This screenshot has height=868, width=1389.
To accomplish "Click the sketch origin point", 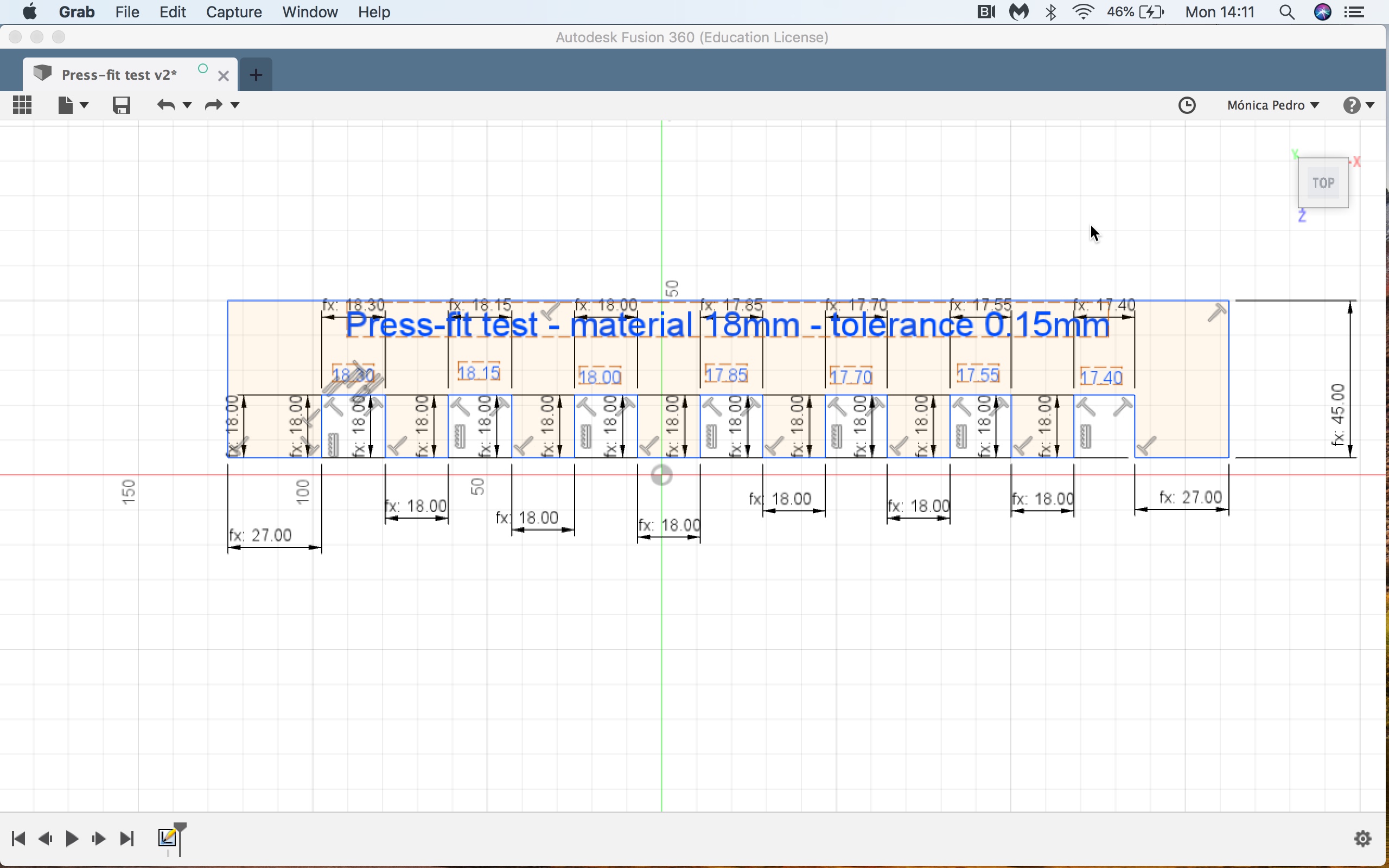I will pyautogui.click(x=661, y=475).
